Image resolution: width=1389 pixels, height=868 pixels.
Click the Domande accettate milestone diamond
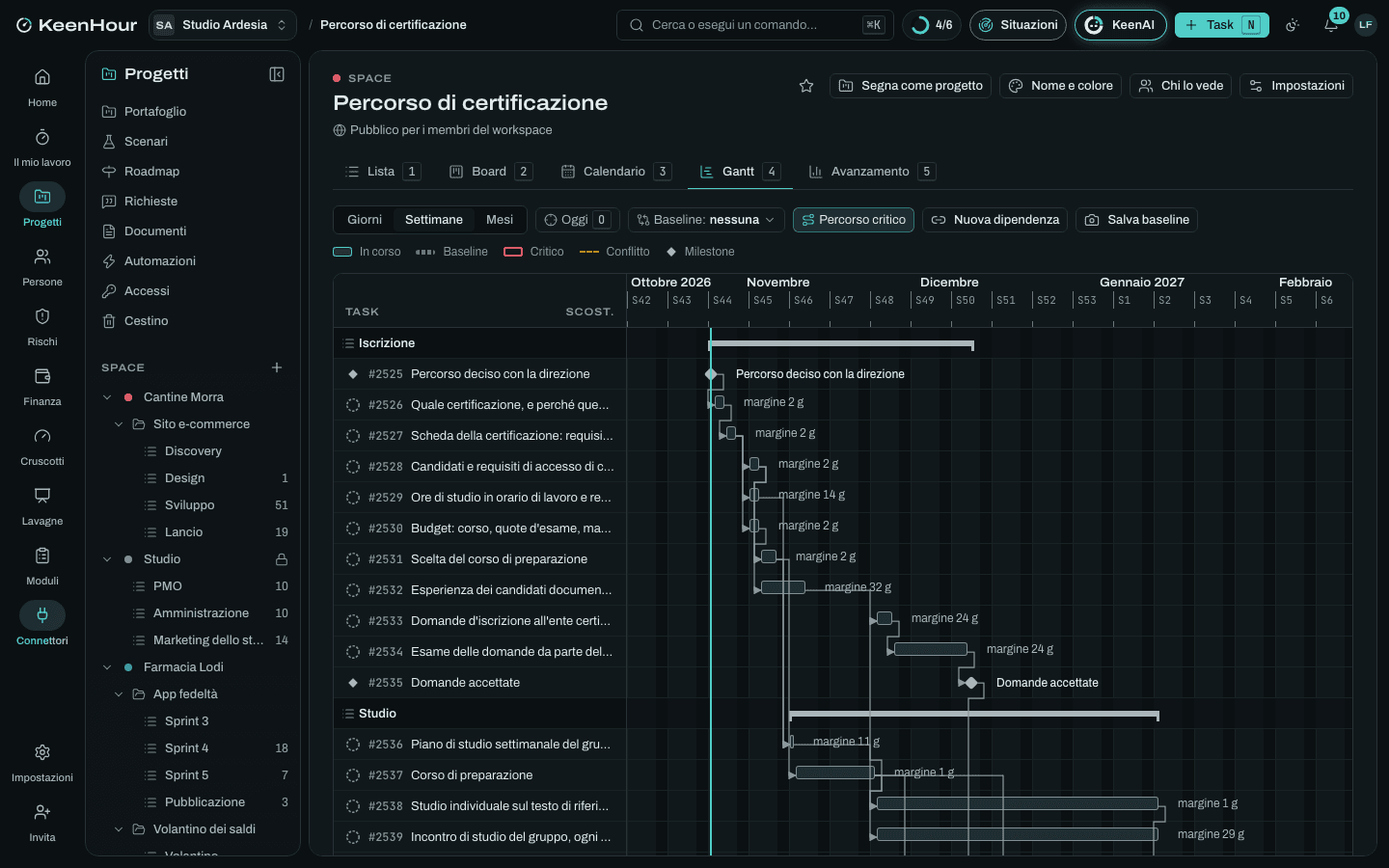click(971, 683)
